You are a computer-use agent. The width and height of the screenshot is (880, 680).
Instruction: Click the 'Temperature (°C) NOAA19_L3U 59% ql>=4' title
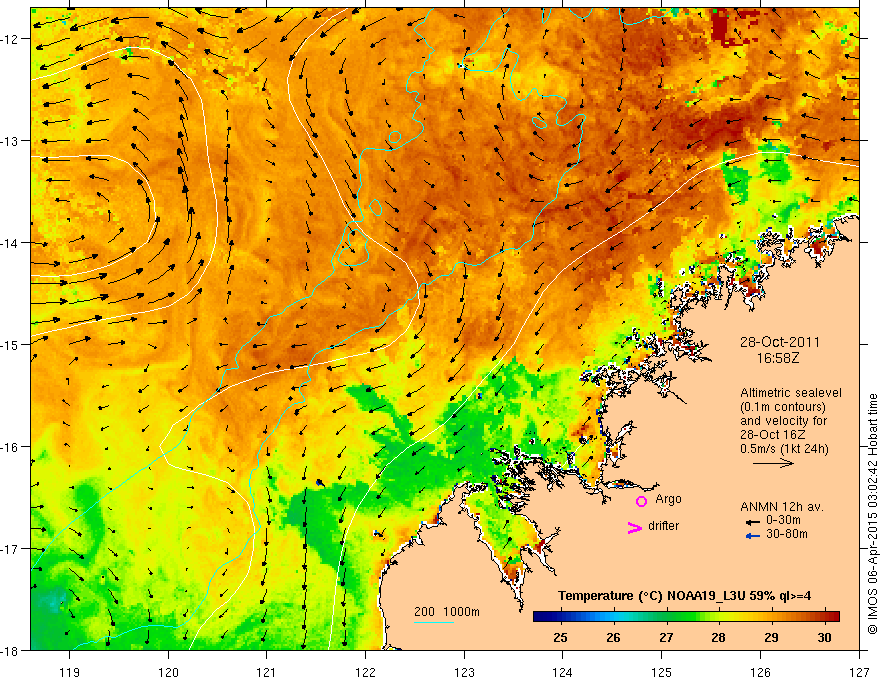pyautogui.click(x=684, y=596)
